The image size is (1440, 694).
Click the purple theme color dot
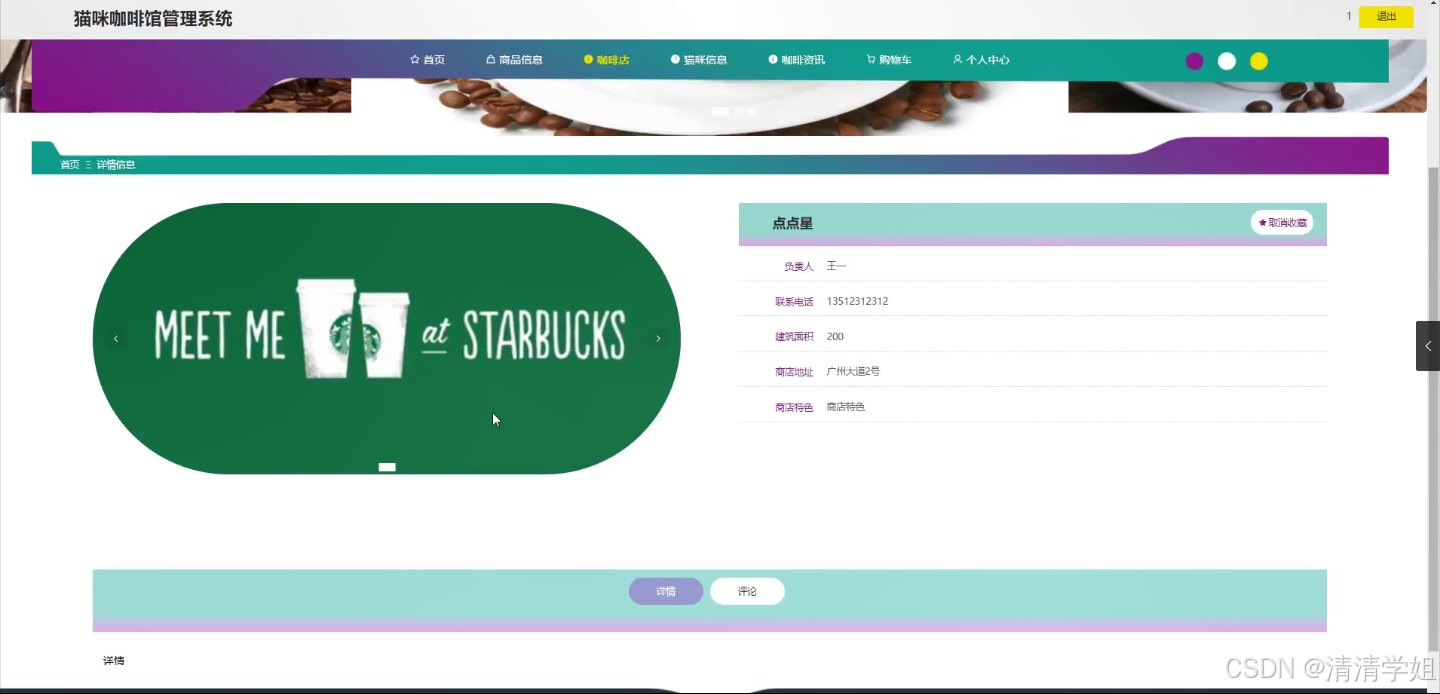pyautogui.click(x=1194, y=61)
